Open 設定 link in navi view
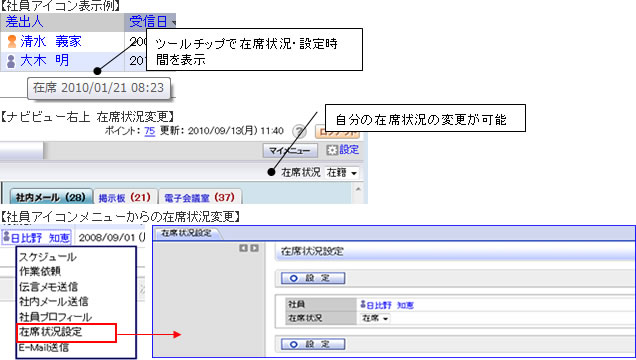636x360 pixels. click(x=349, y=150)
